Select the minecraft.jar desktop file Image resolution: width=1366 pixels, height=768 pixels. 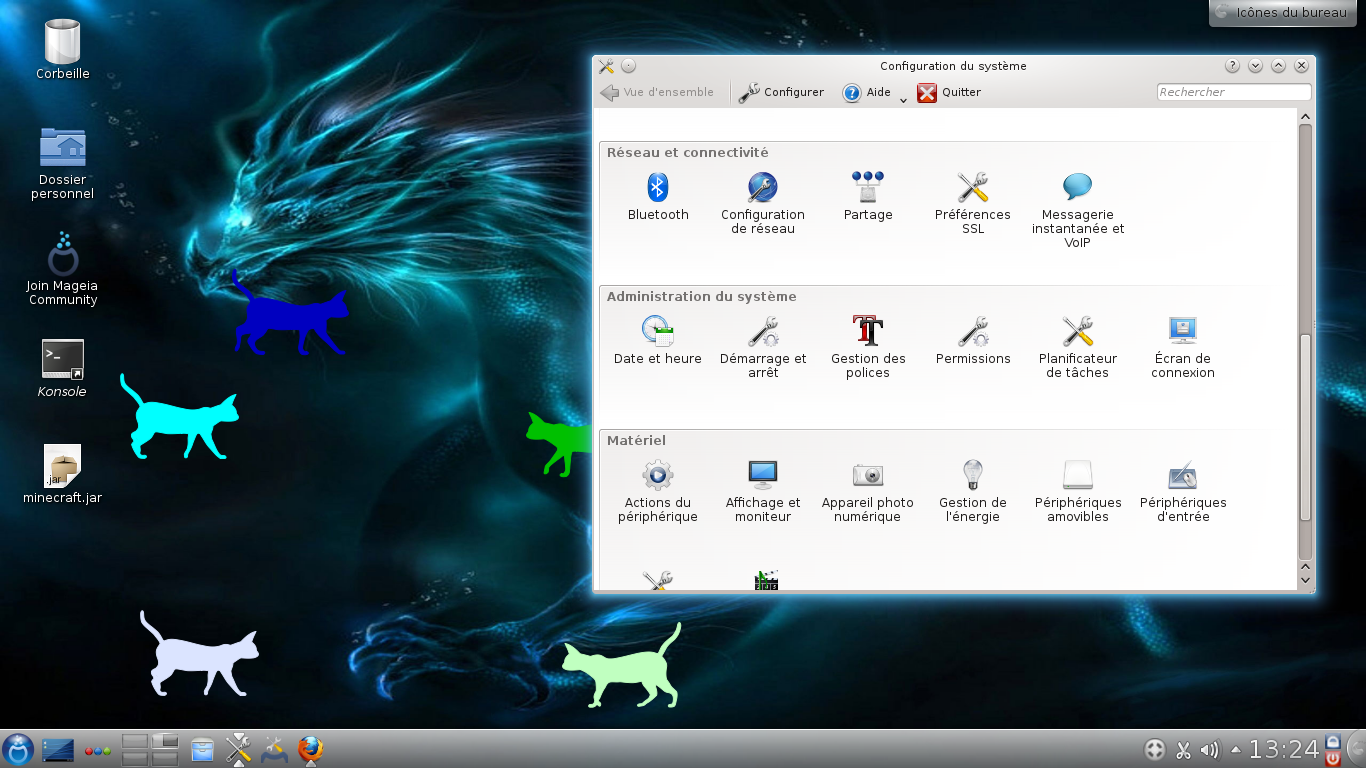[62, 475]
